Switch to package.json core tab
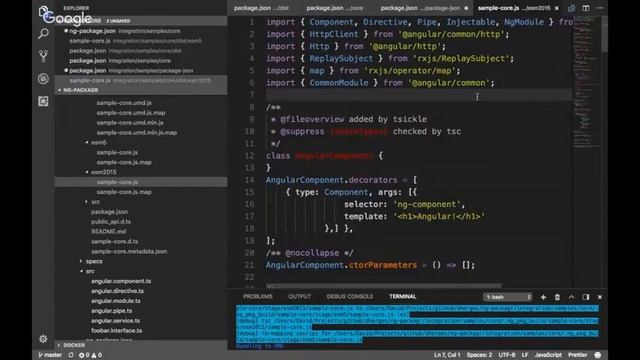 [x=335, y=8]
